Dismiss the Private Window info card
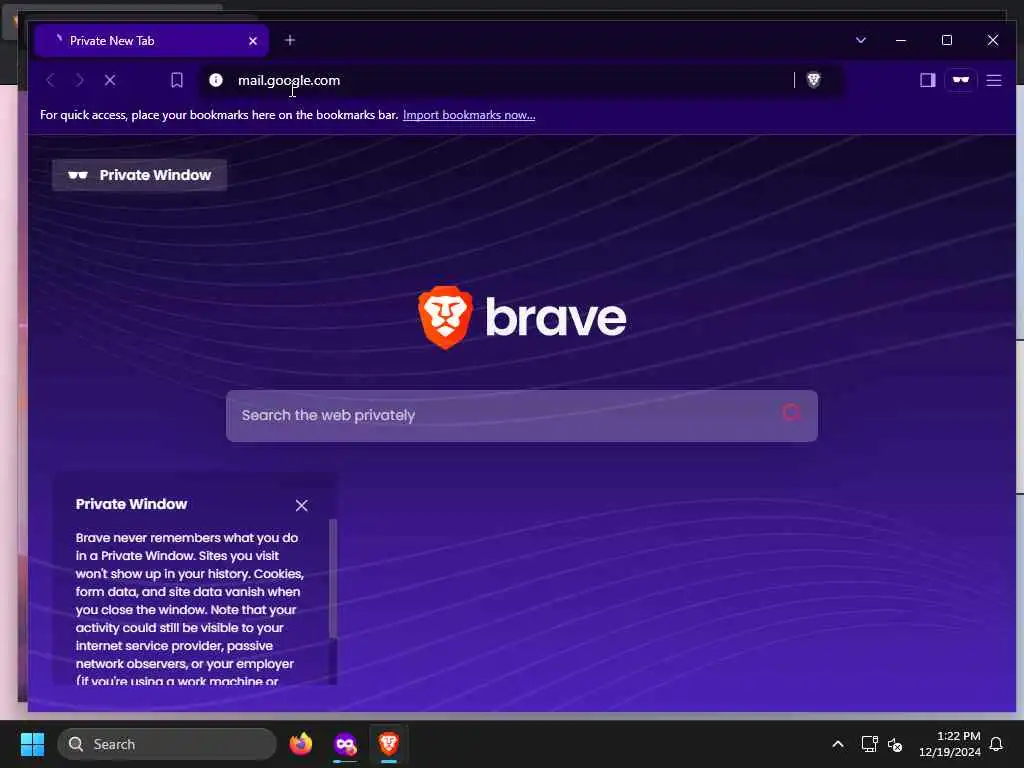 pos(301,505)
